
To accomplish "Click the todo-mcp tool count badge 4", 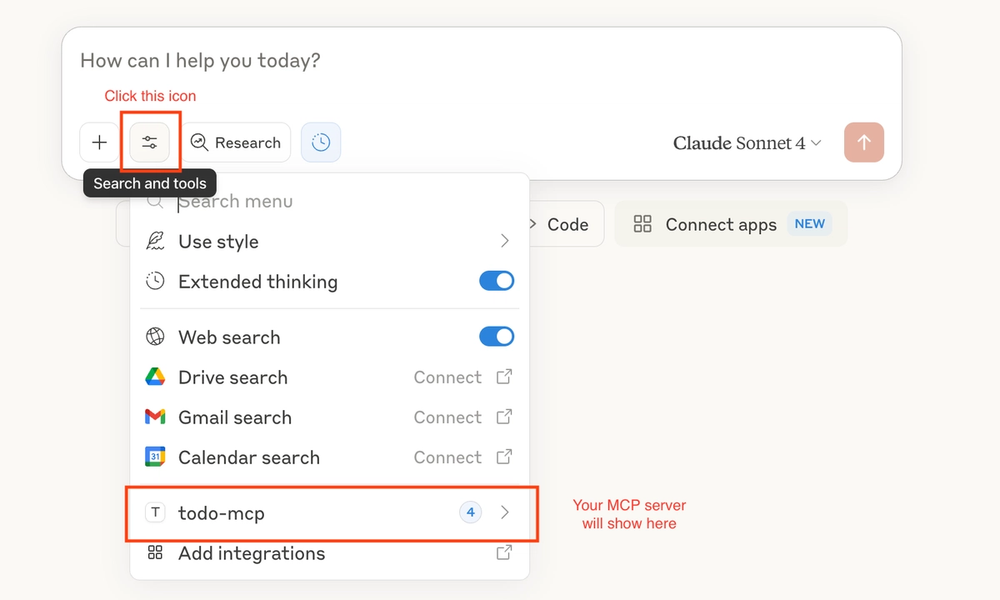I will tap(470, 512).
